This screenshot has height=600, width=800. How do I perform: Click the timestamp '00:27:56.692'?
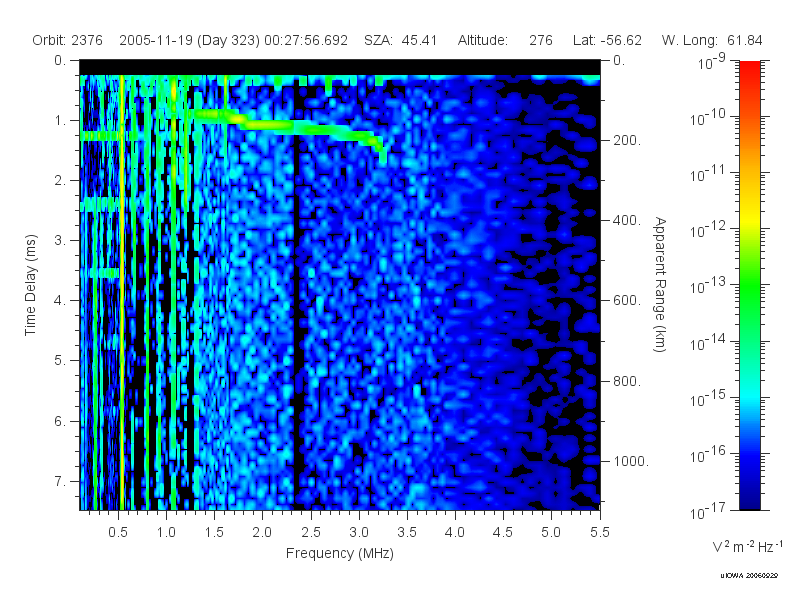pos(306,40)
